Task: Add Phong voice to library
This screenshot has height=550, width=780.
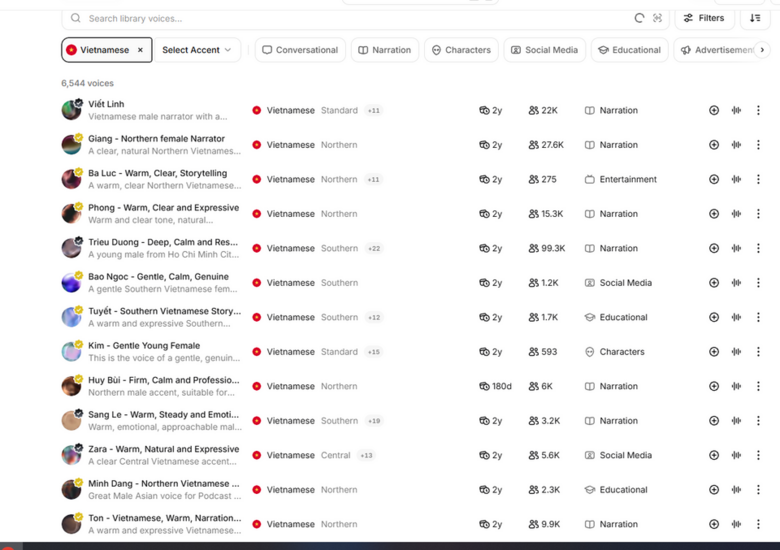Action: pos(714,214)
